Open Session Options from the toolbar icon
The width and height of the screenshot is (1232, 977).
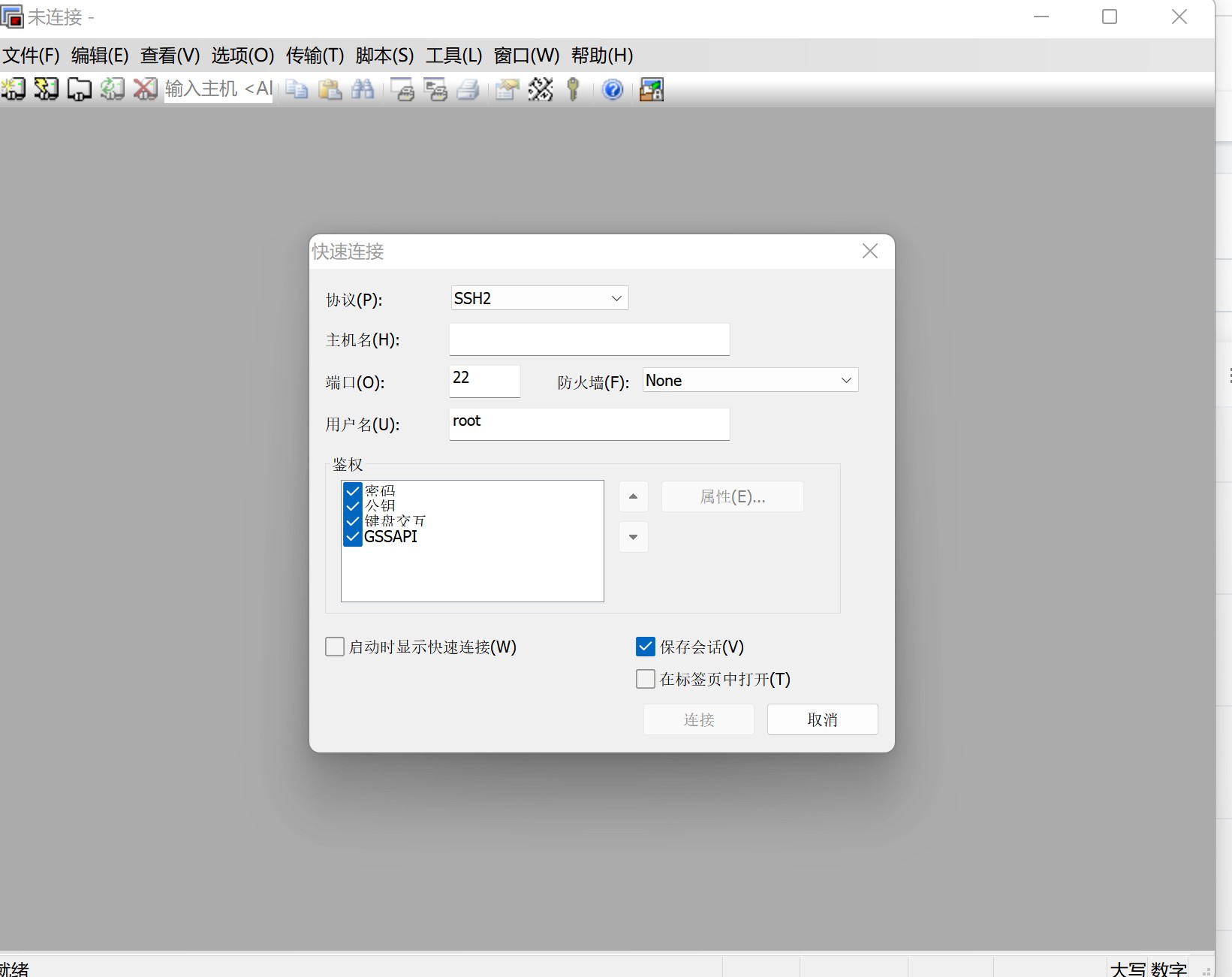click(507, 89)
